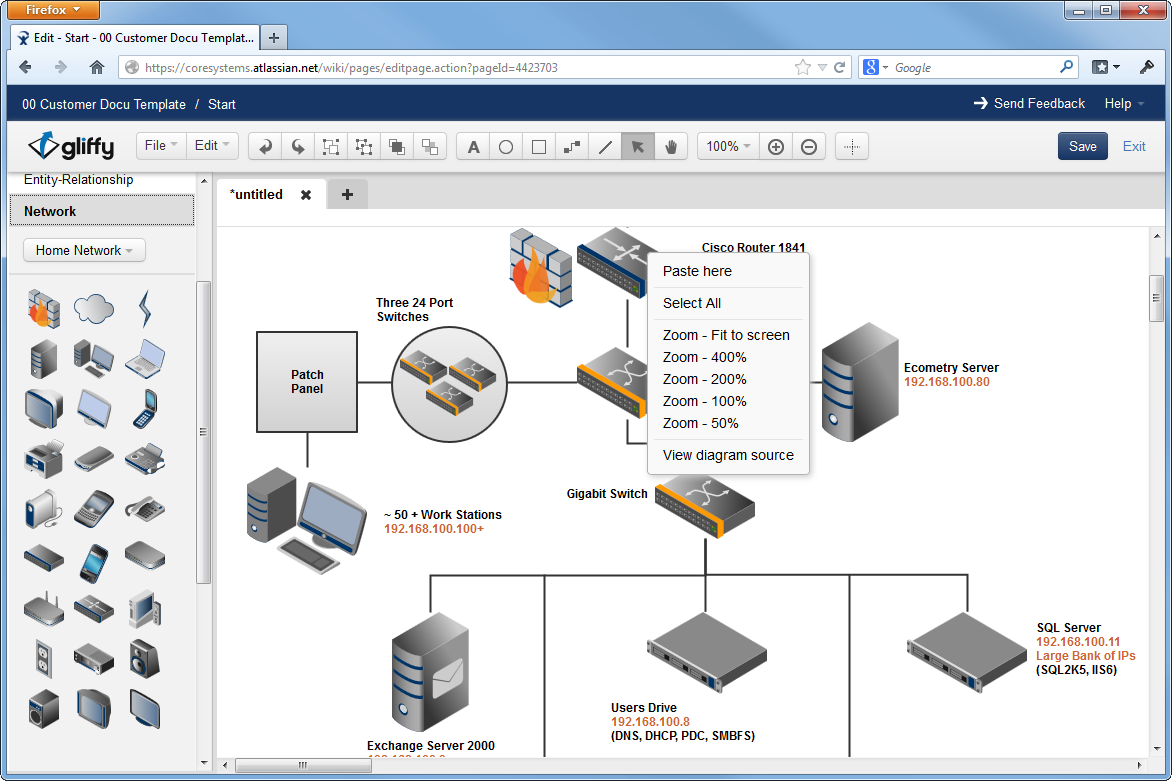Image resolution: width=1172 pixels, height=781 pixels.
Task: Click the bring to front toolbar icon
Action: coord(396,146)
